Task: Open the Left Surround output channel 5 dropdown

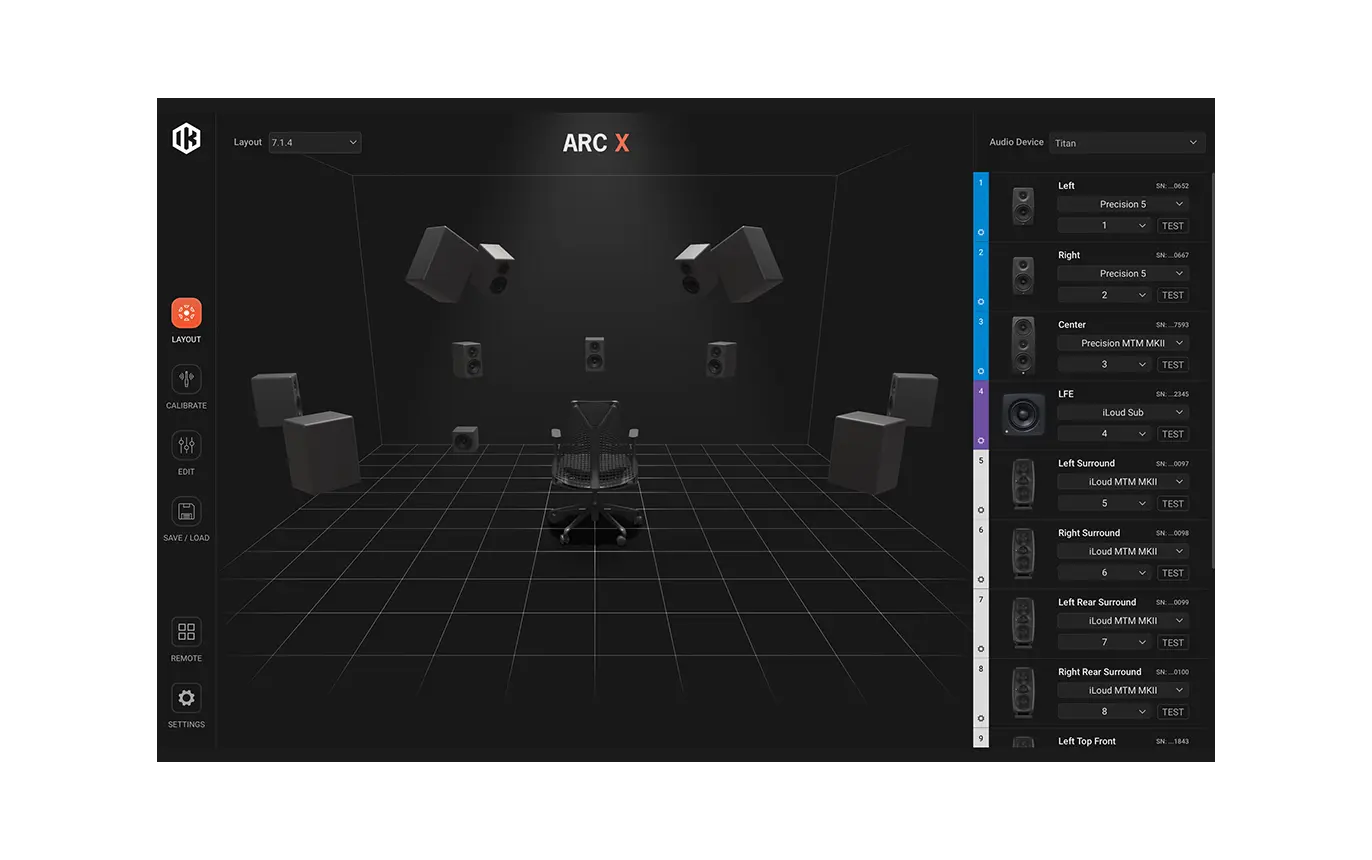Action: [x=1105, y=504]
